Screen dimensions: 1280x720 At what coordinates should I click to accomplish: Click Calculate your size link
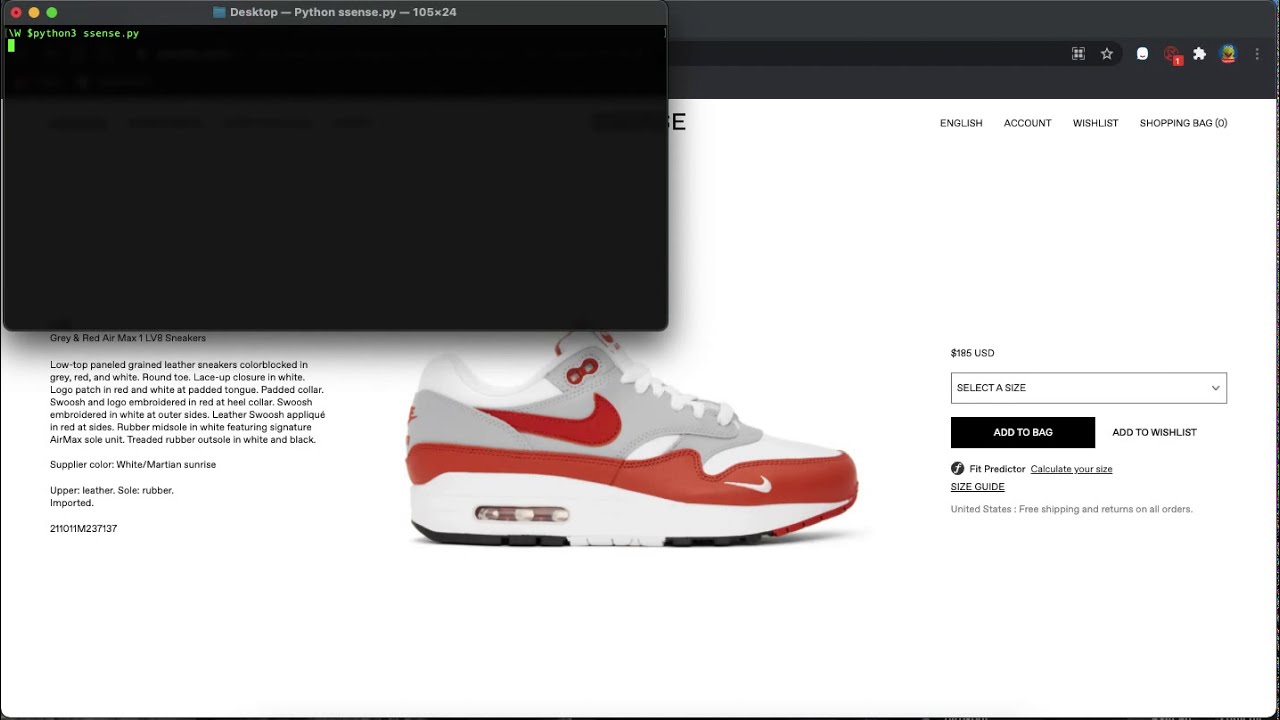pyautogui.click(x=1071, y=469)
